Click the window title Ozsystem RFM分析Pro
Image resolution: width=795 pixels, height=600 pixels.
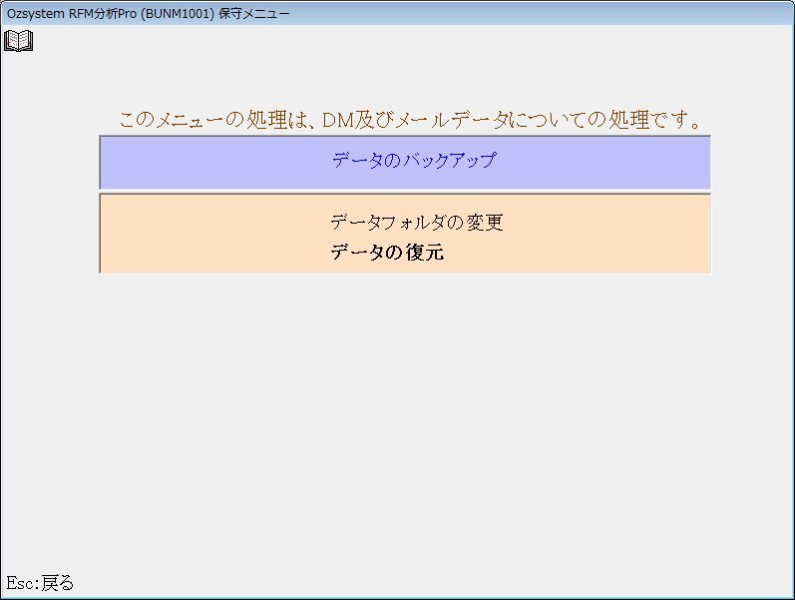point(148,13)
